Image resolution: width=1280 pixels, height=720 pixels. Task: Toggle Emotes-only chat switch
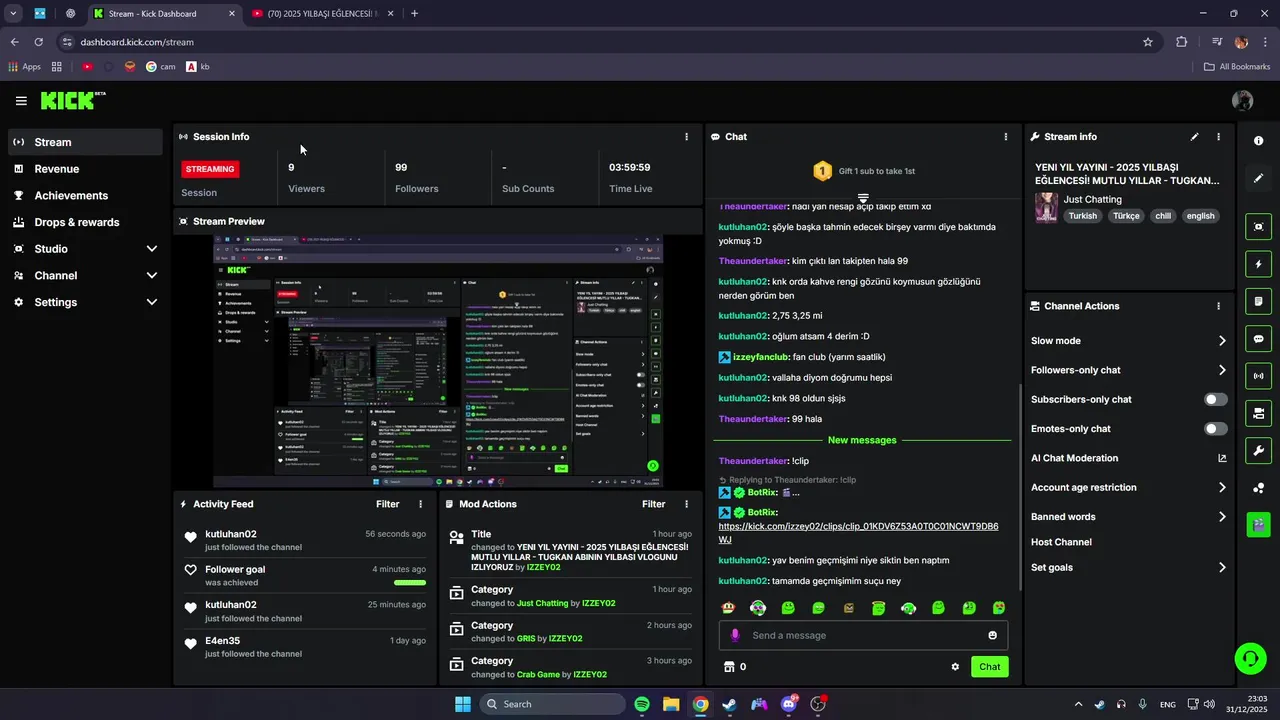coord(1216,429)
